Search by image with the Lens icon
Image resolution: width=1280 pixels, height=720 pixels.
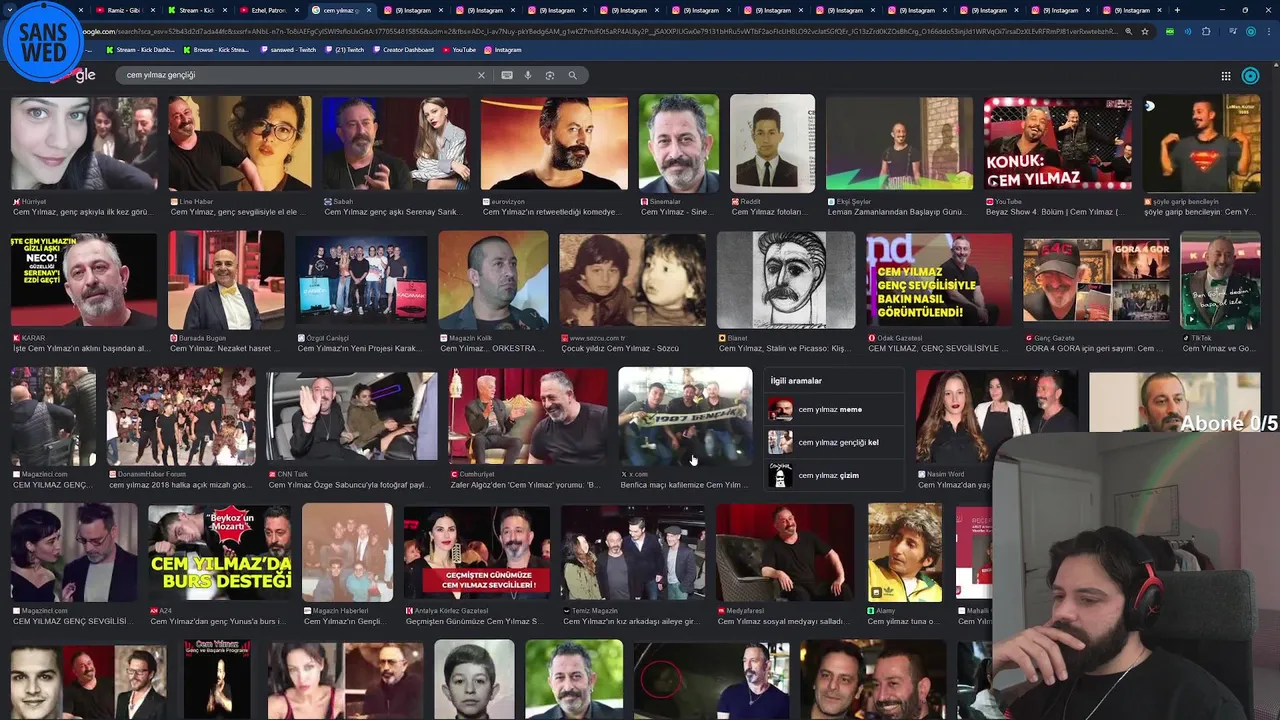click(550, 75)
